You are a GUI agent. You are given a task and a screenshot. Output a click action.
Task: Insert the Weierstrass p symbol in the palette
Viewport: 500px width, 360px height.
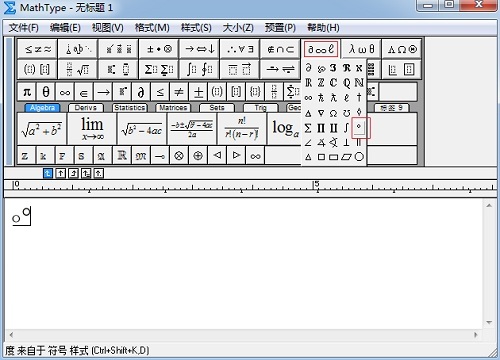[321, 68]
